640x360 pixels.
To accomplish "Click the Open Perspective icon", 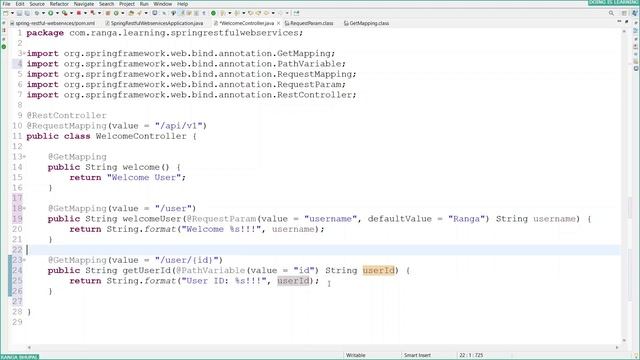I will pyautogui.click(x=624, y=13).
